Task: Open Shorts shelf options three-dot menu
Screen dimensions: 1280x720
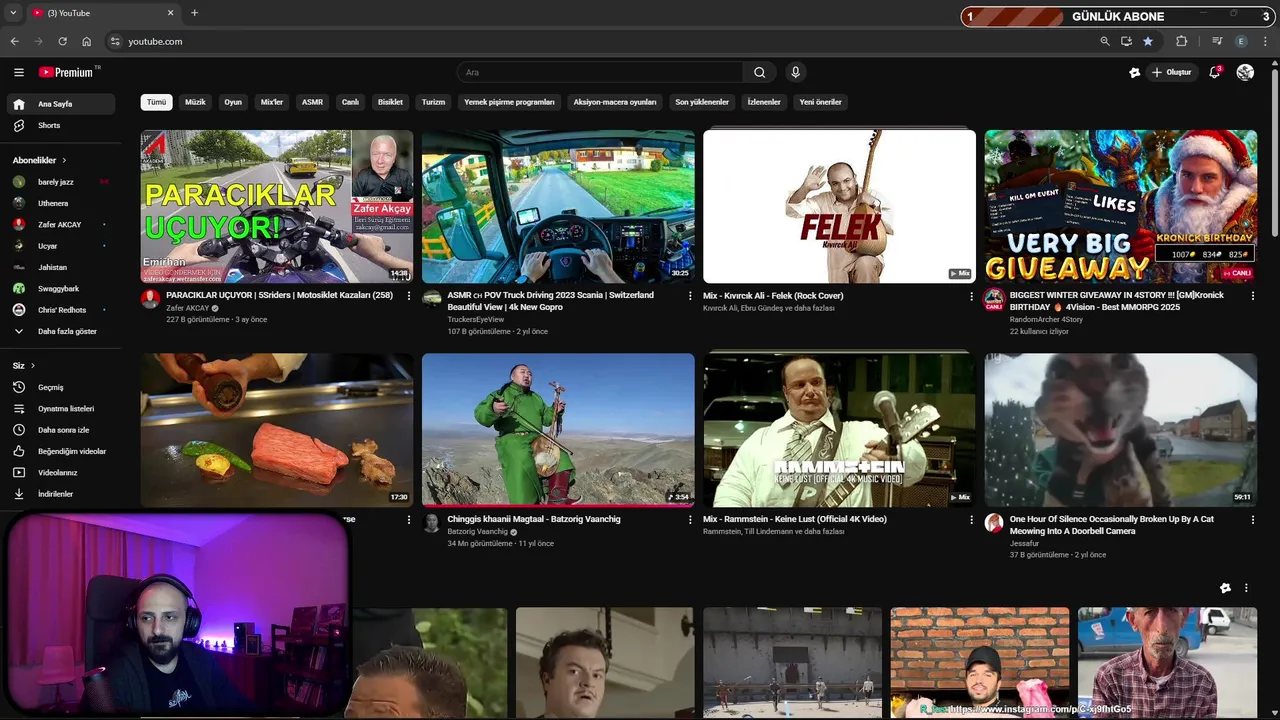Action: (x=1246, y=588)
